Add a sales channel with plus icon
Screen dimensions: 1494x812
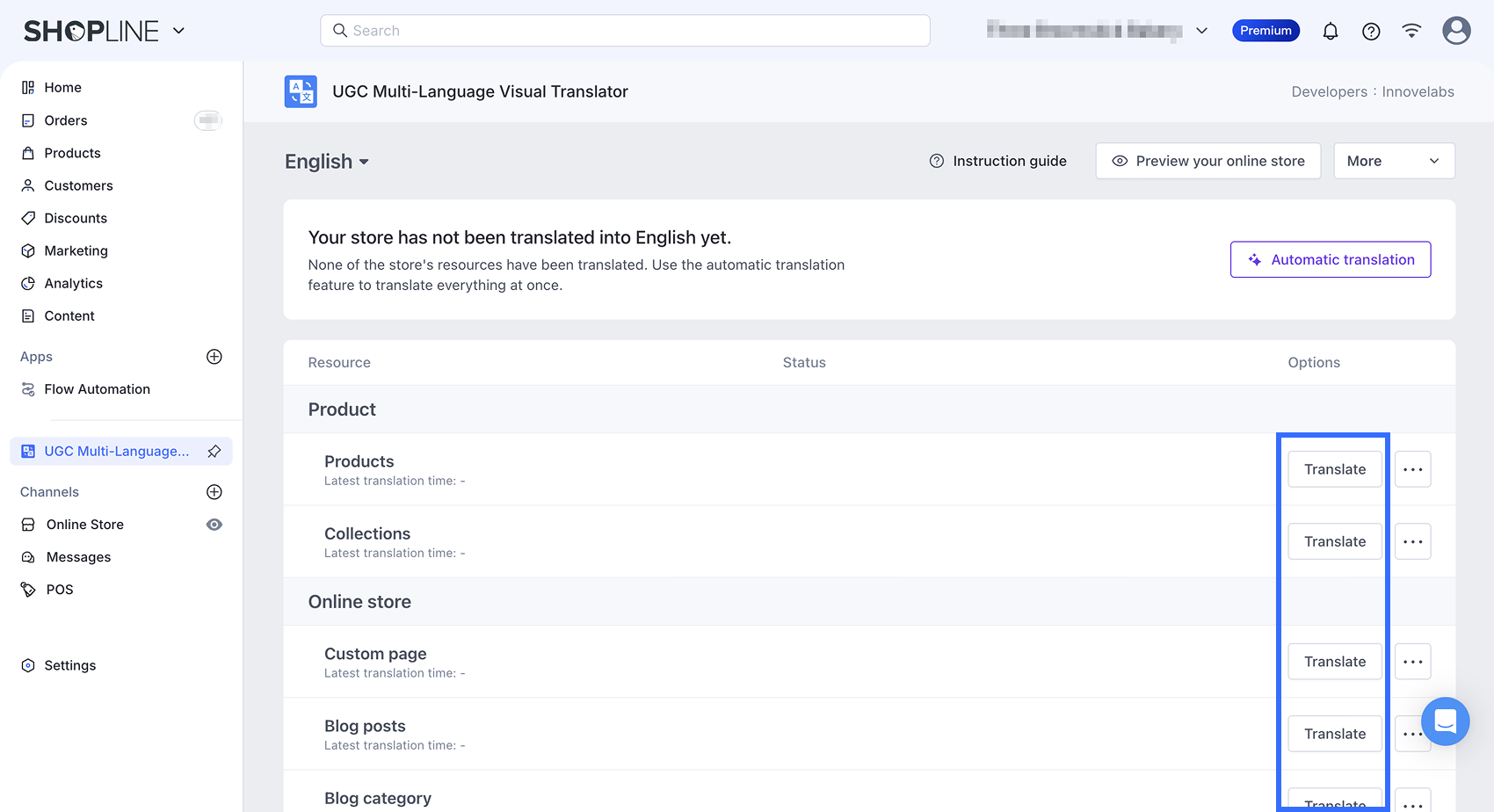pyautogui.click(x=214, y=492)
